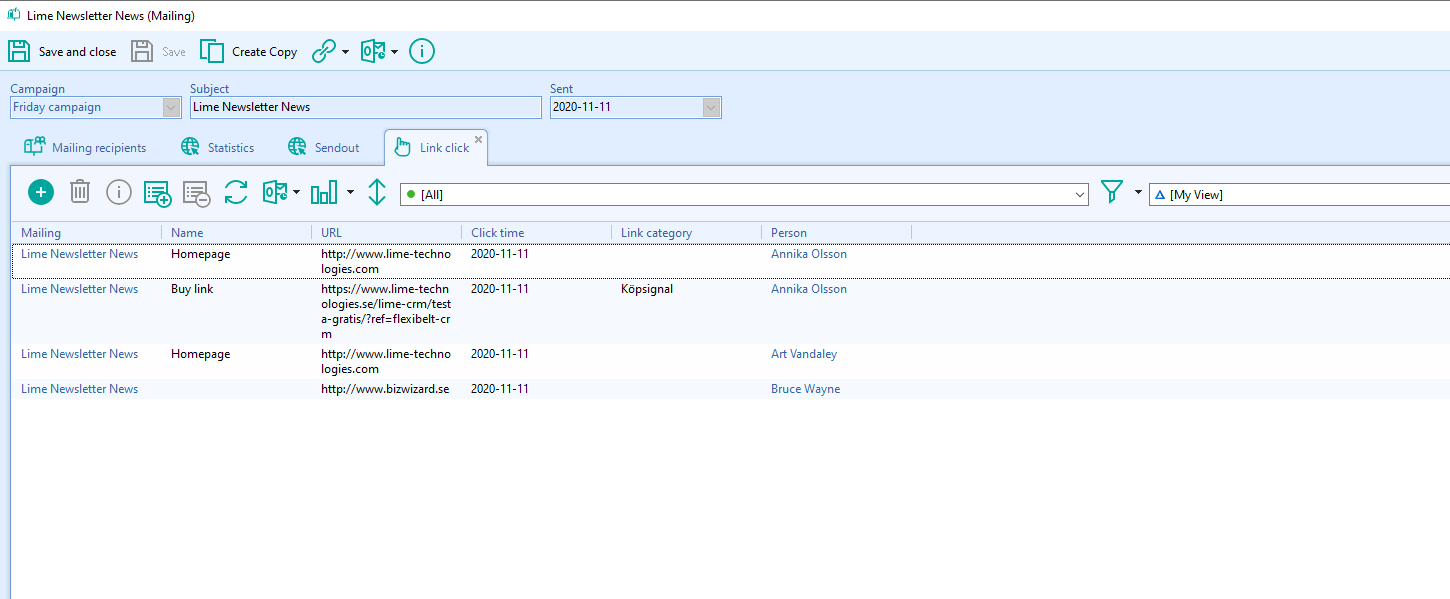The width and height of the screenshot is (1450, 599).
Task: Open the bar chart reports dropdown arrow
Action: [x=351, y=192]
